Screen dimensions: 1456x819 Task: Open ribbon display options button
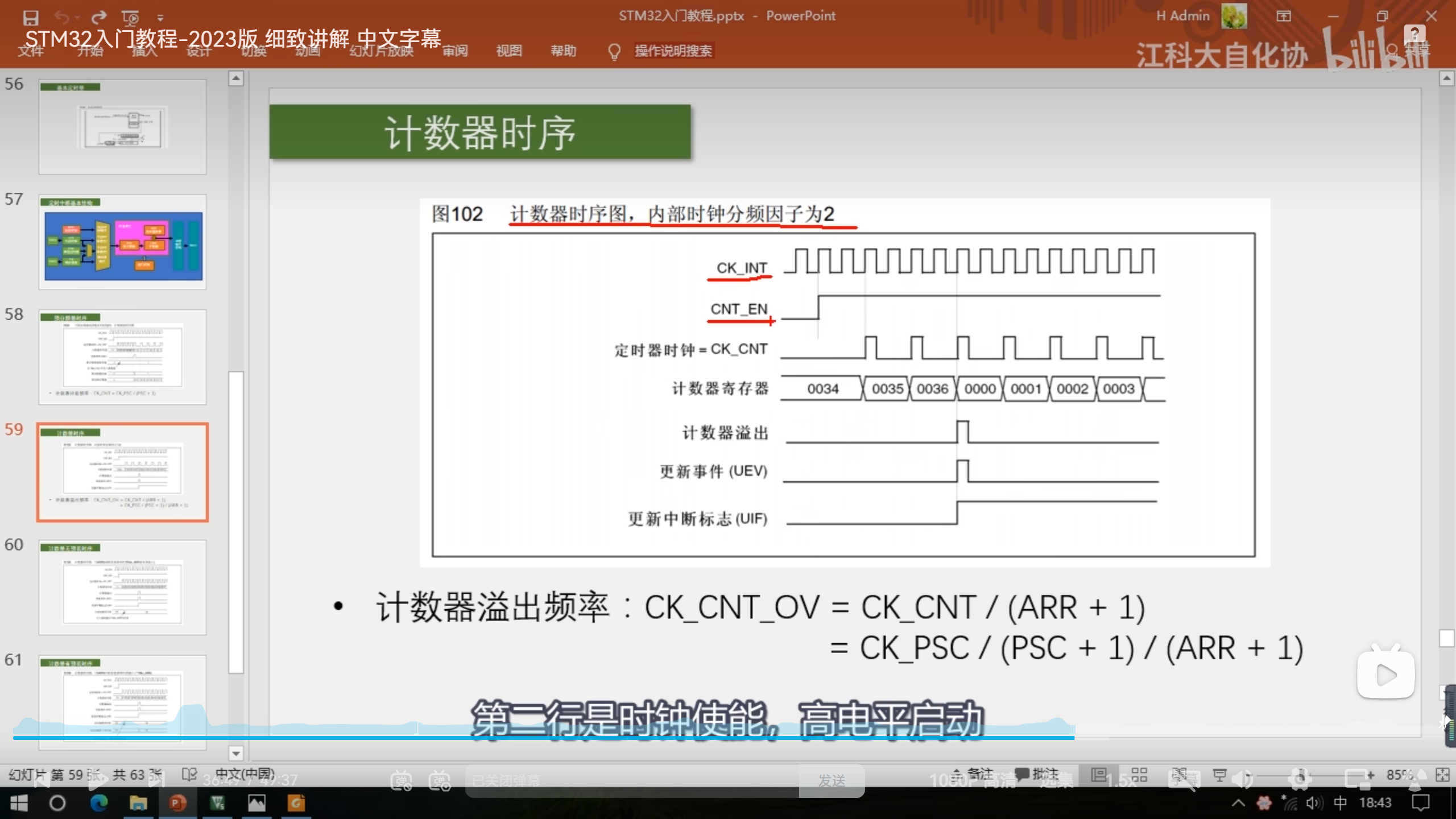point(1283,16)
